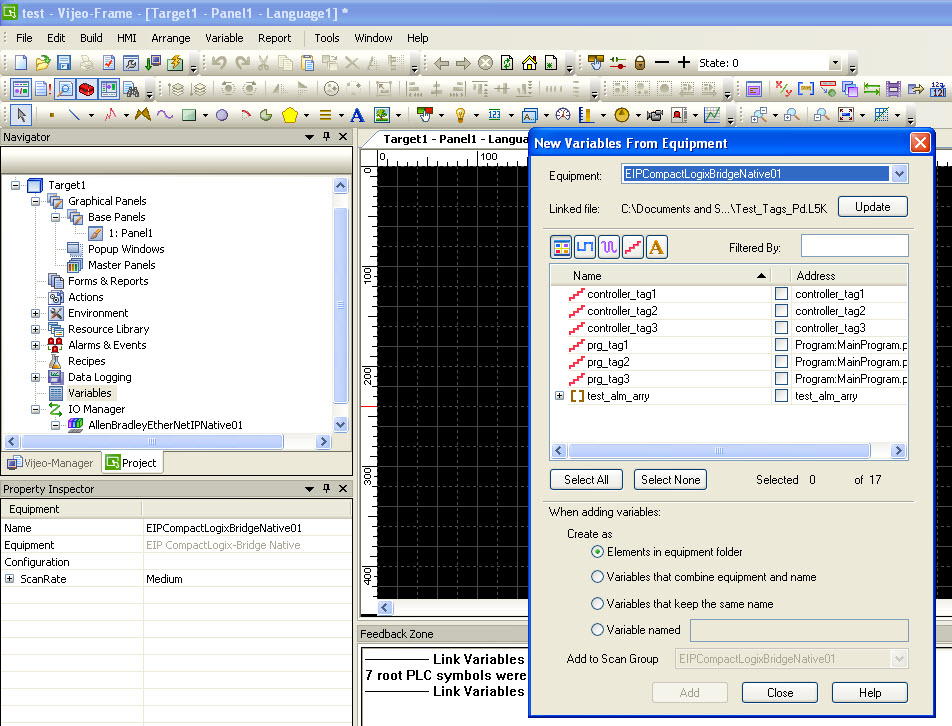Click the Filtered By input field
Screen dimensions: 952x726
854,246
